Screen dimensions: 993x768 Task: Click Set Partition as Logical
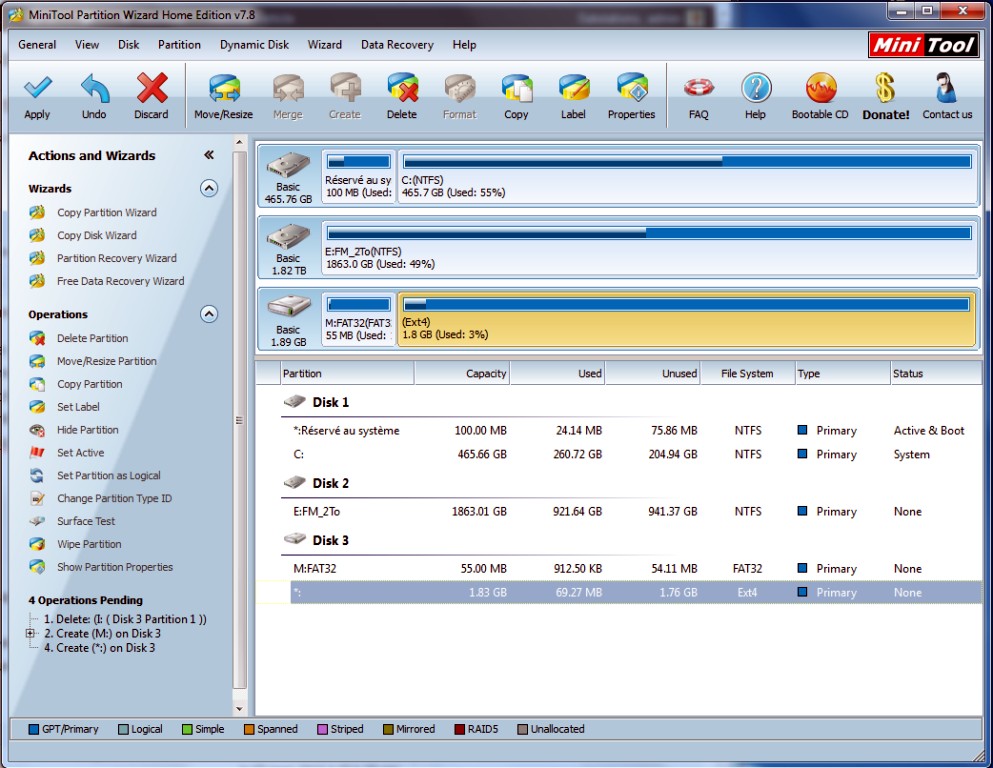pyautogui.click(x=108, y=475)
